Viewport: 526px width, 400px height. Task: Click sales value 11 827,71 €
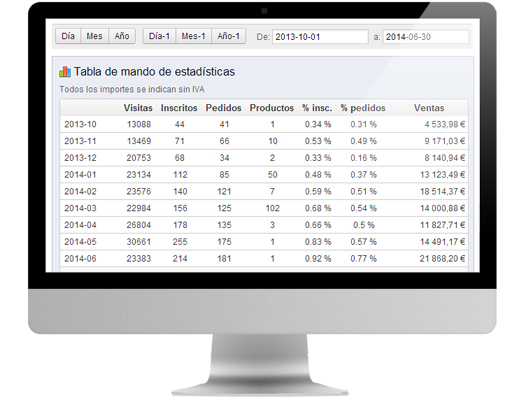(x=443, y=225)
